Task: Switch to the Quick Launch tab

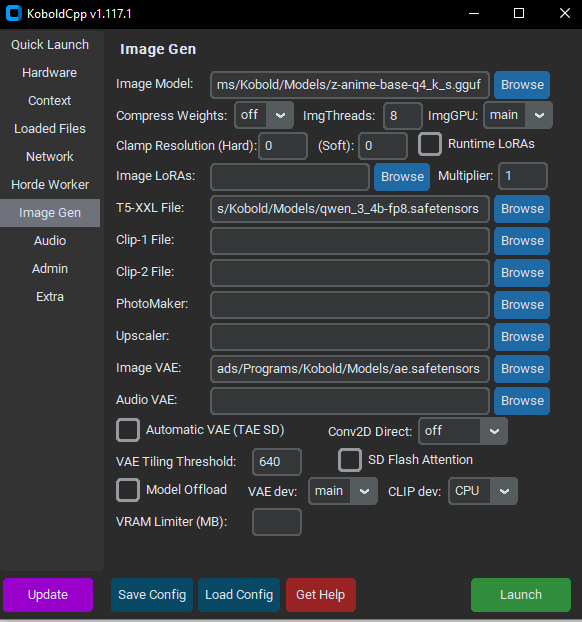Action: coord(50,45)
